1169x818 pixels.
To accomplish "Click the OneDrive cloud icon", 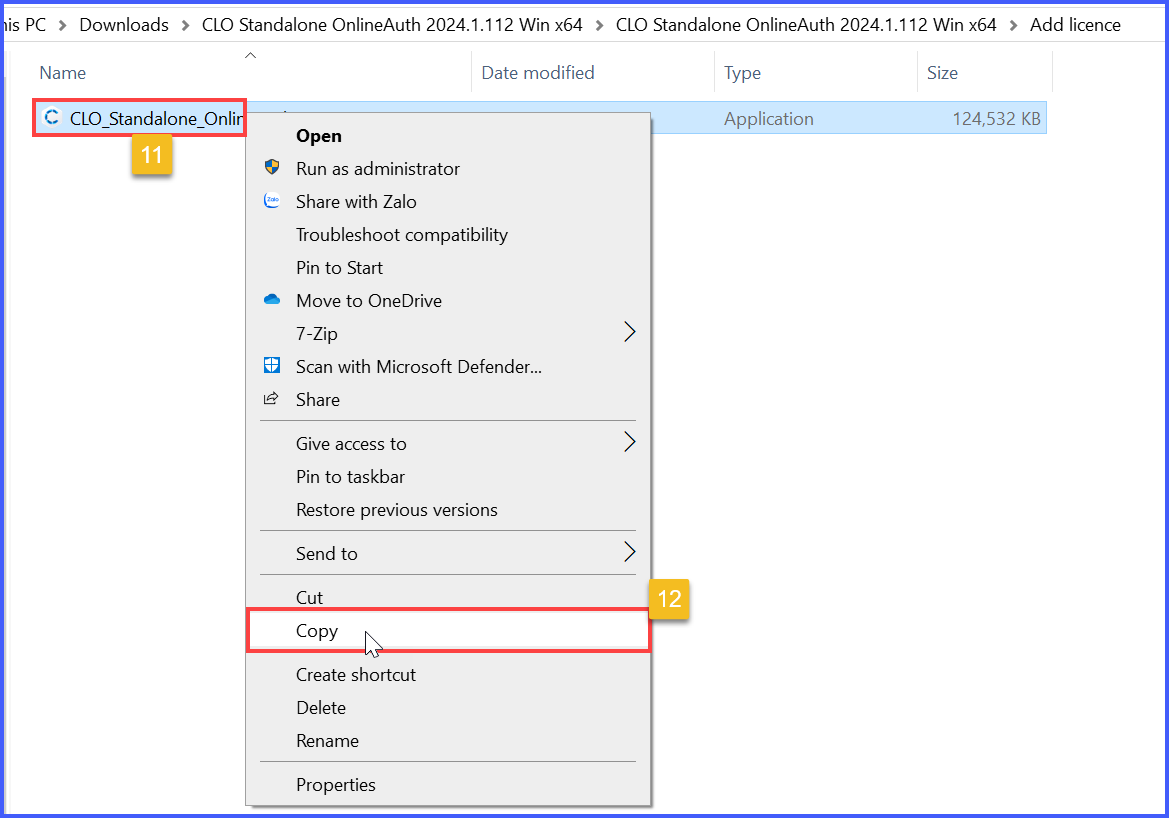I will (x=271, y=300).
